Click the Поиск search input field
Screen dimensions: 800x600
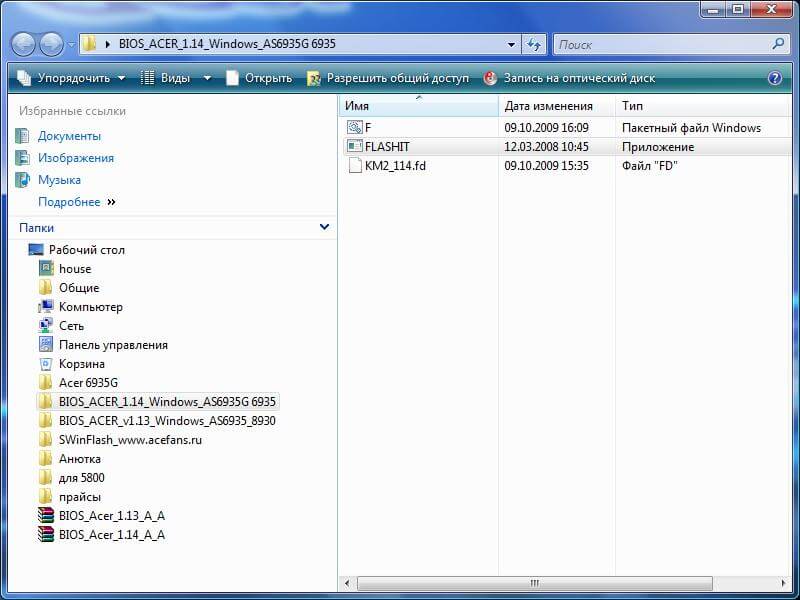click(660, 45)
